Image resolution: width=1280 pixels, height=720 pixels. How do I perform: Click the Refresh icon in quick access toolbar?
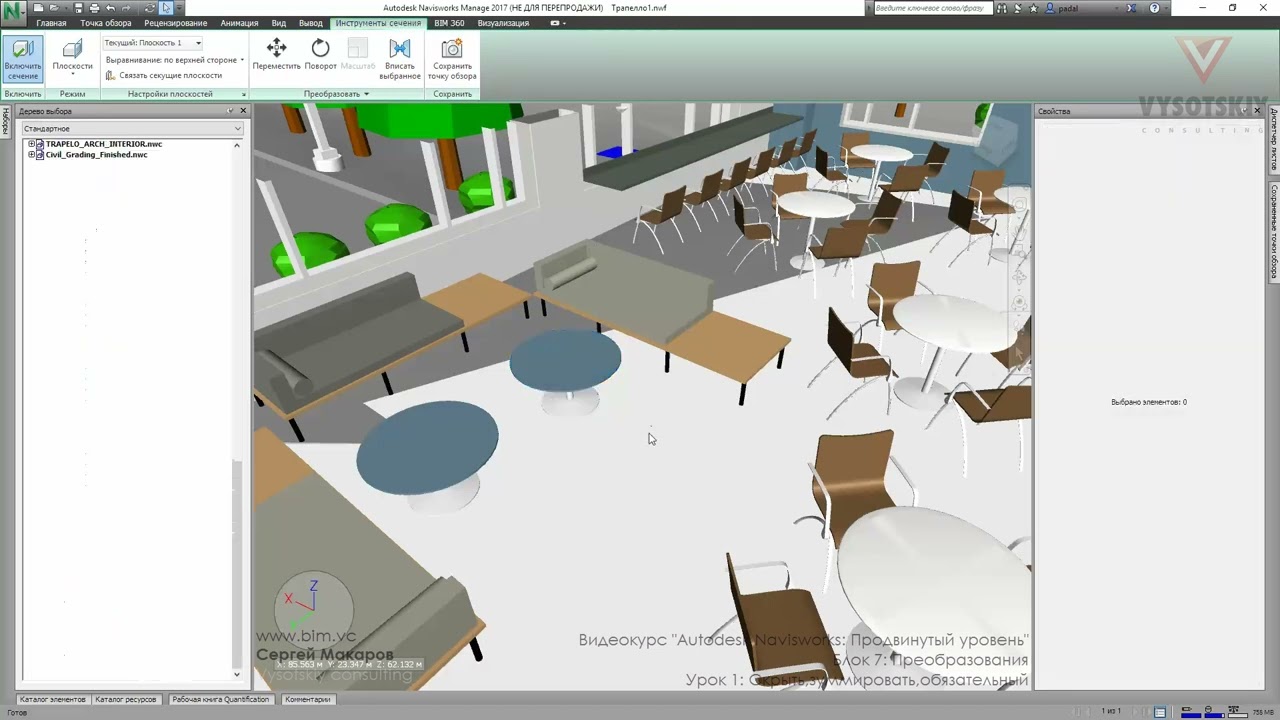pyautogui.click(x=149, y=8)
